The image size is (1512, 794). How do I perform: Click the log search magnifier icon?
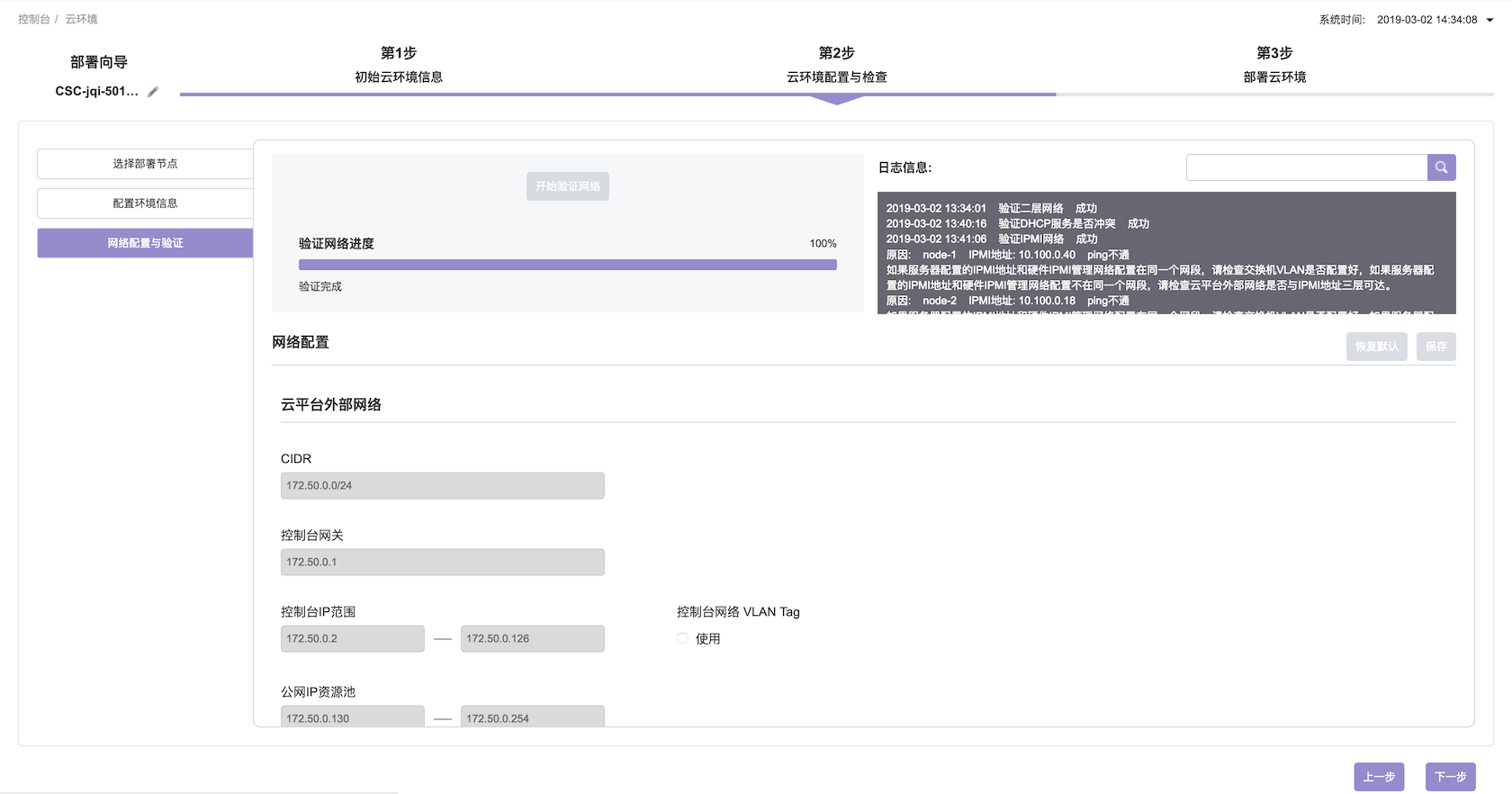[1441, 167]
